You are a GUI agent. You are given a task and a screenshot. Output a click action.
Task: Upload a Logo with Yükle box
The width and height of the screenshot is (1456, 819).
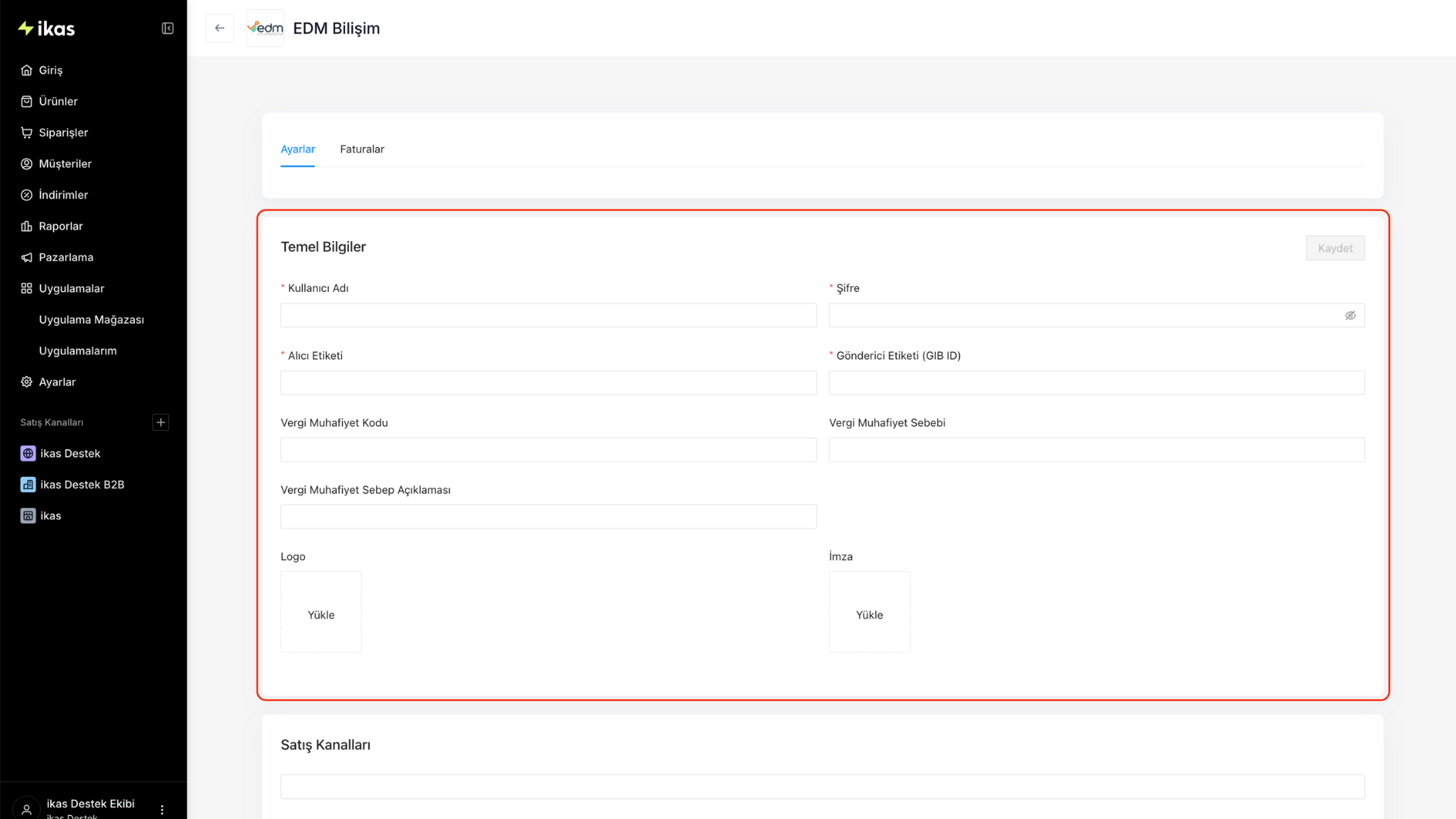coord(321,612)
